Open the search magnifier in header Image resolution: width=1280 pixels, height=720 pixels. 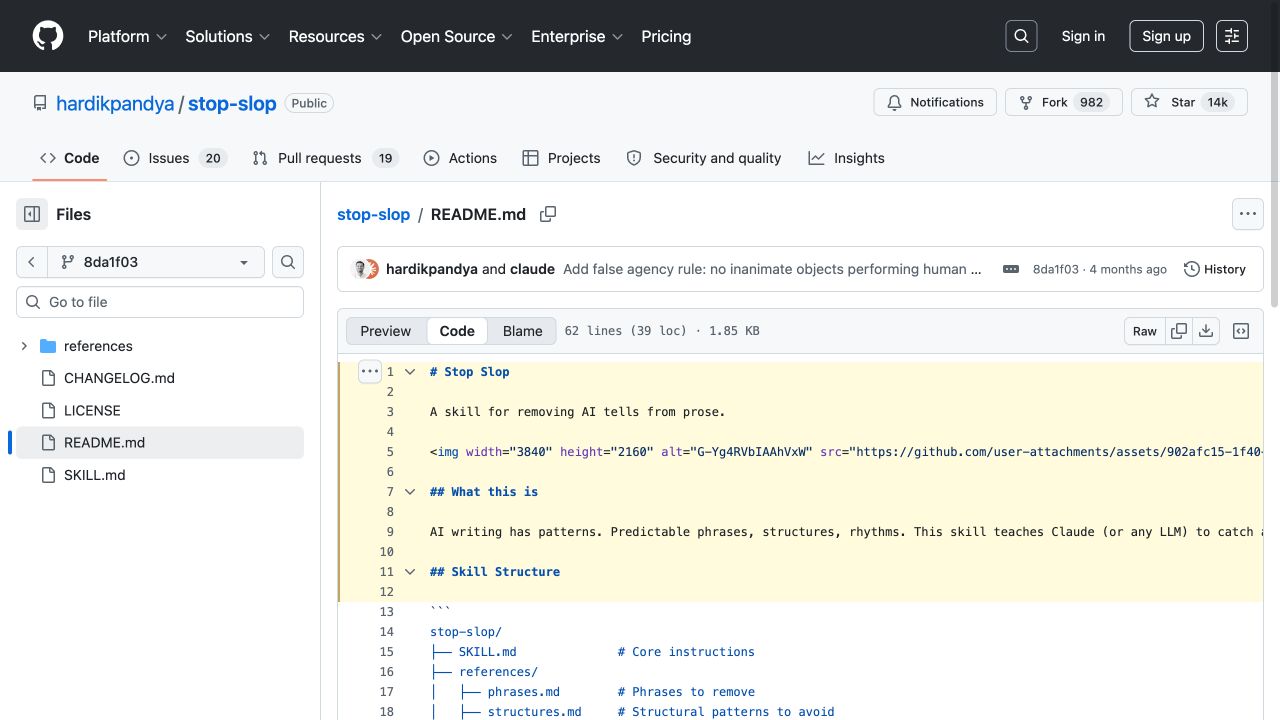click(1021, 36)
